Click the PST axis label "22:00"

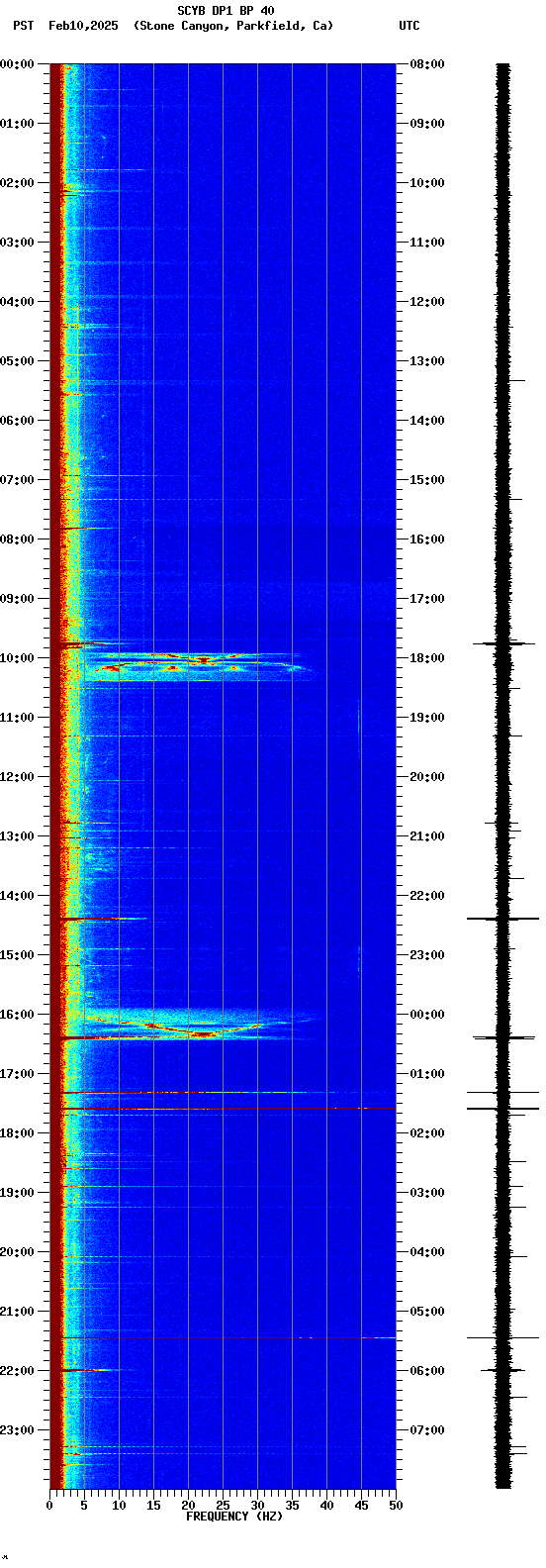tap(18, 1371)
